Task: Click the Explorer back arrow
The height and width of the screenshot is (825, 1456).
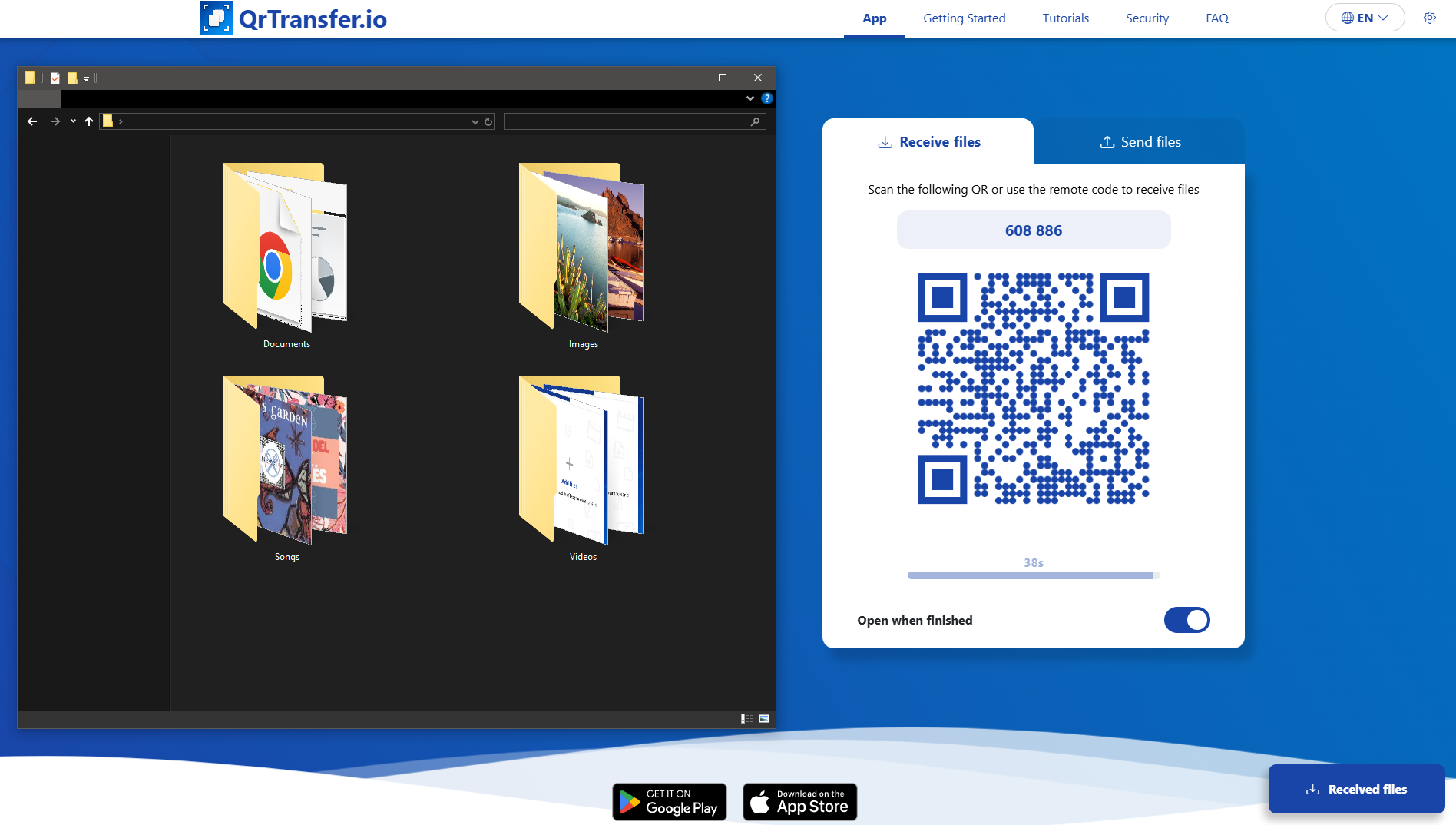Action: click(32, 121)
